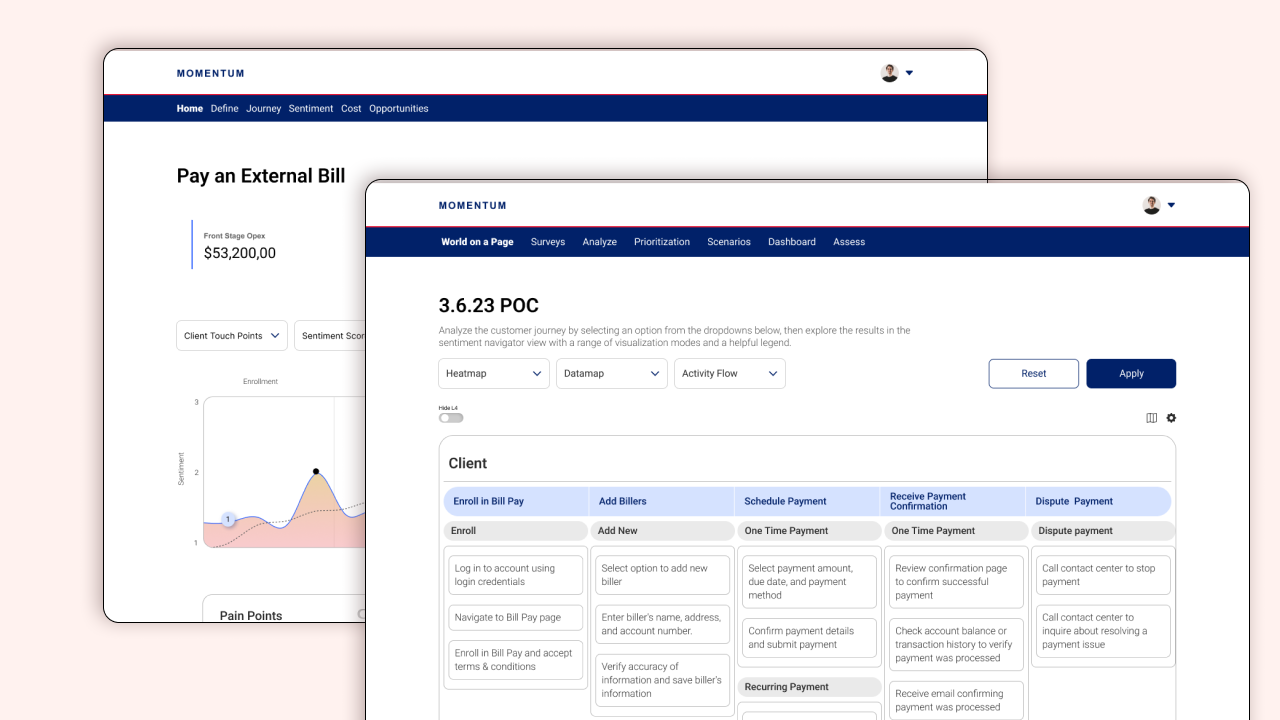
Task: Open the Surveys tab
Action: (548, 242)
